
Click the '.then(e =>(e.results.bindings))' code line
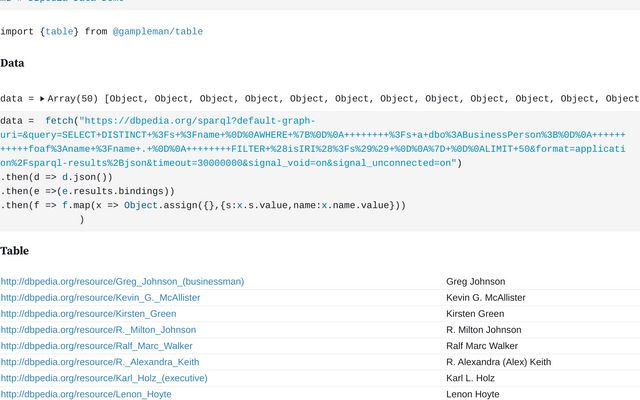(x=87, y=191)
